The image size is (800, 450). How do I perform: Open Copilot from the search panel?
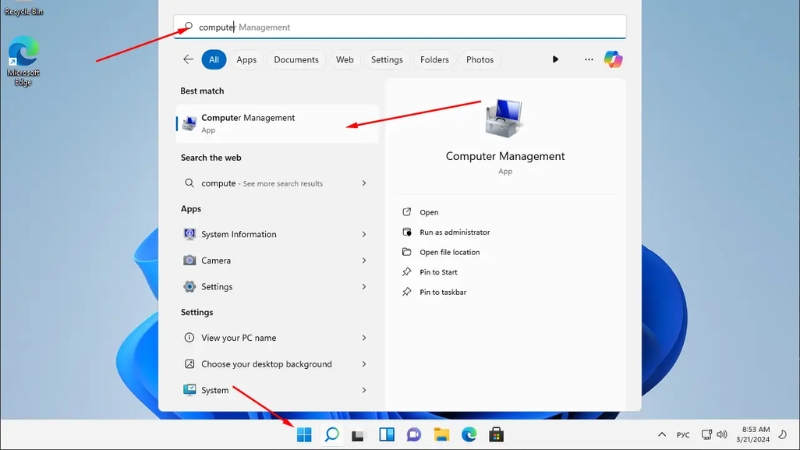click(613, 59)
